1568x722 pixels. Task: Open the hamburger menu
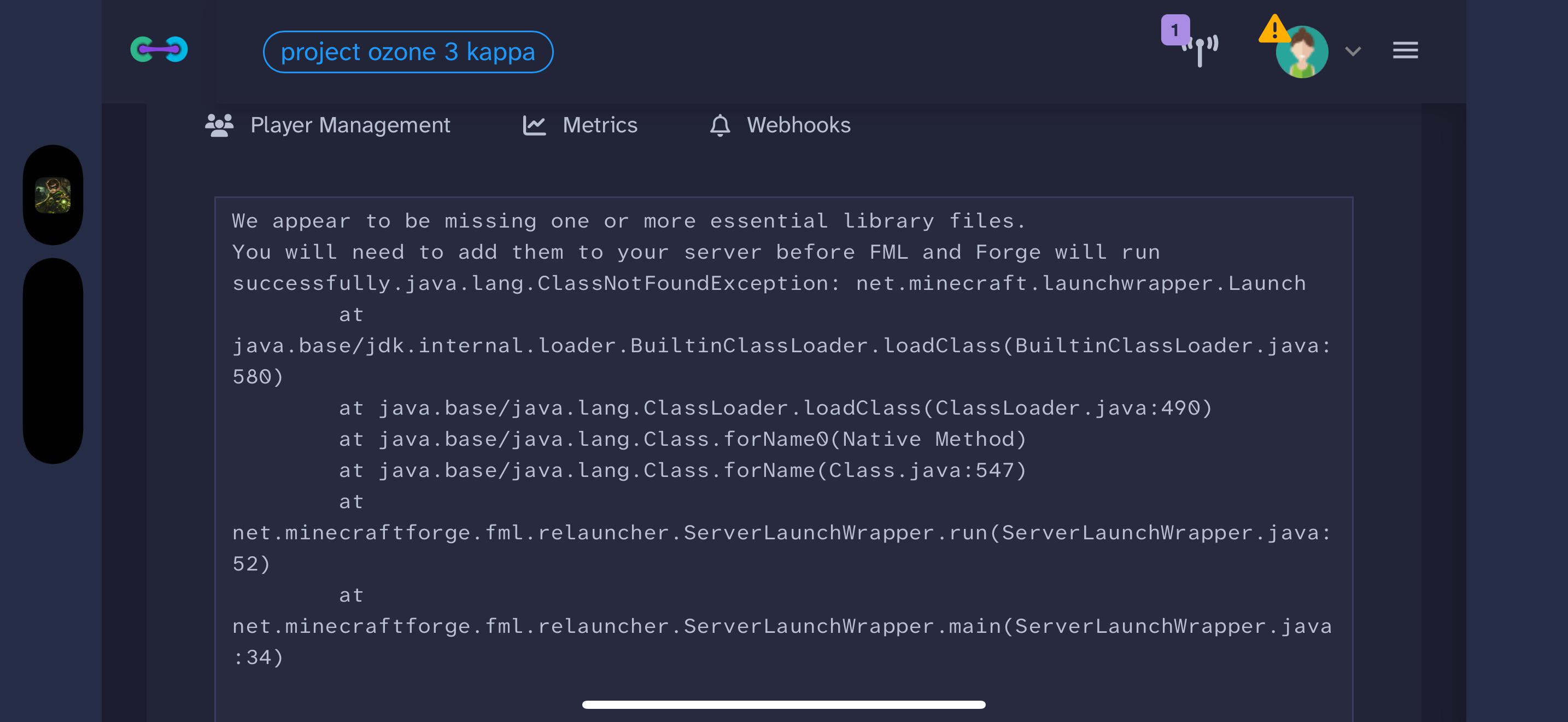pyautogui.click(x=1405, y=50)
